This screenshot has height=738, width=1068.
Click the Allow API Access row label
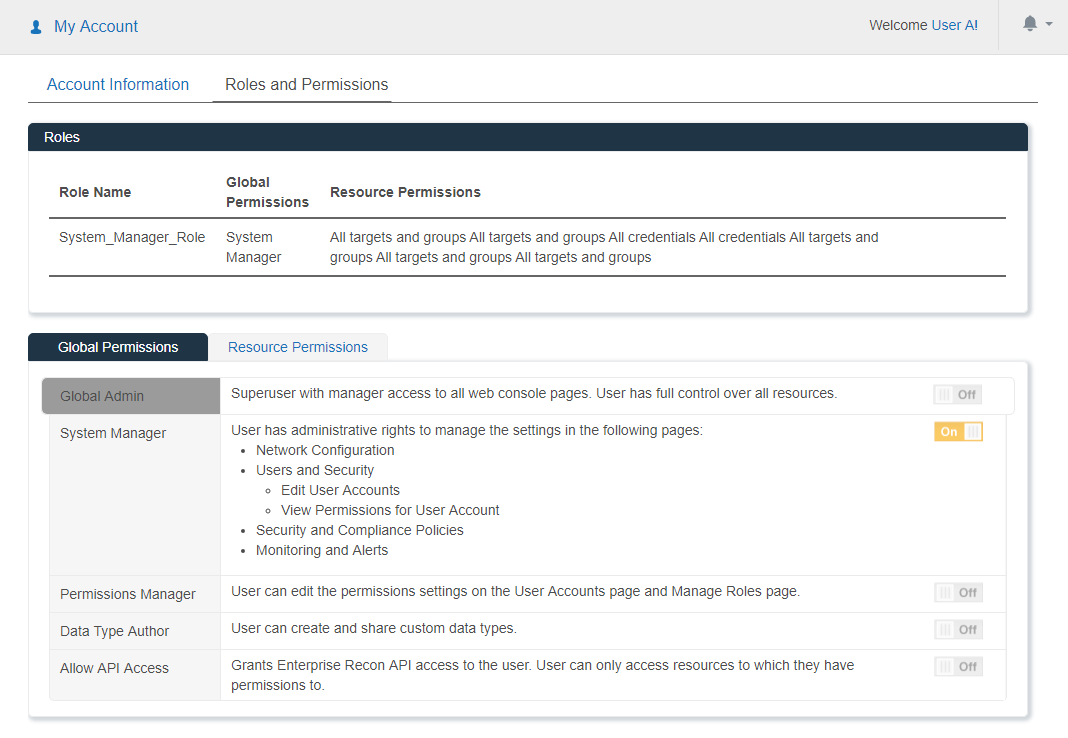pyautogui.click(x=114, y=668)
